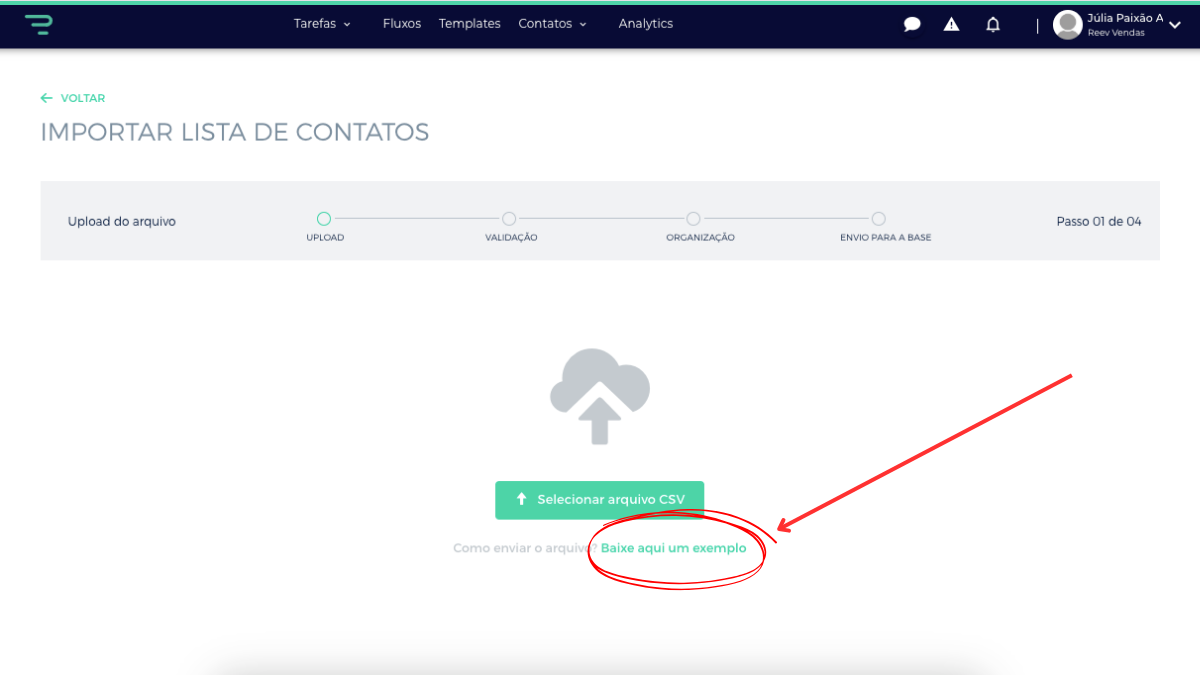The width and height of the screenshot is (1200, 675).
Task: Click the Júlia Paixão A user name
Action: (1125, 18)
